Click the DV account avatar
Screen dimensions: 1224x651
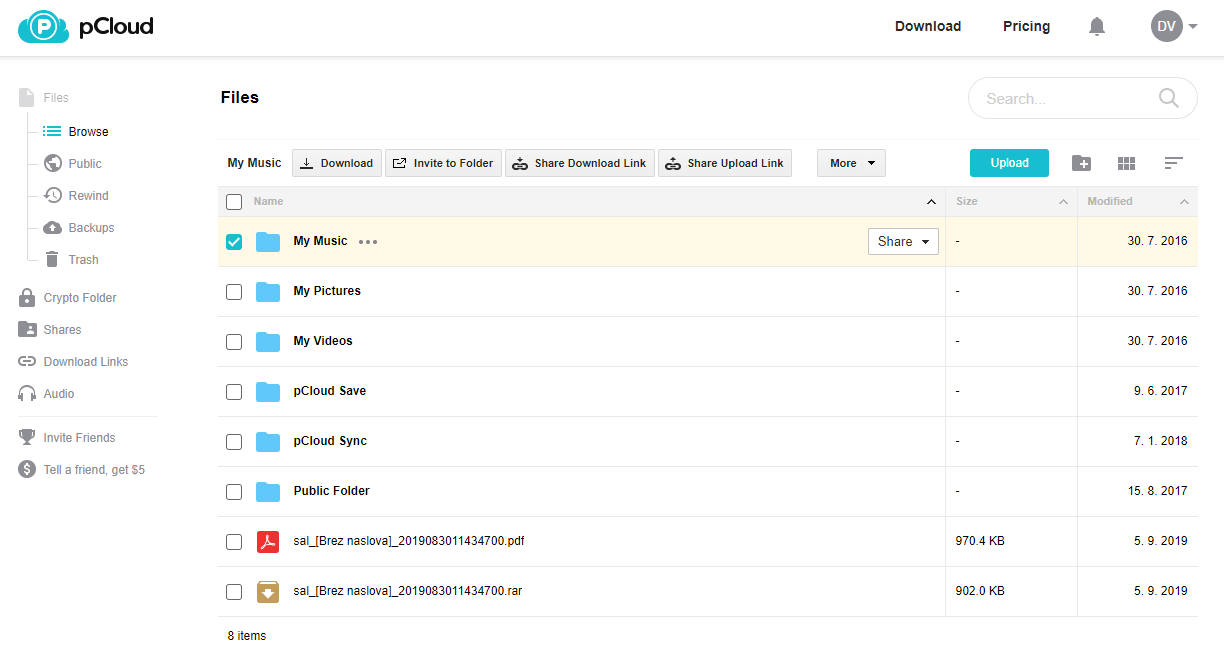pyautogui.click(x=1167, y=27)
